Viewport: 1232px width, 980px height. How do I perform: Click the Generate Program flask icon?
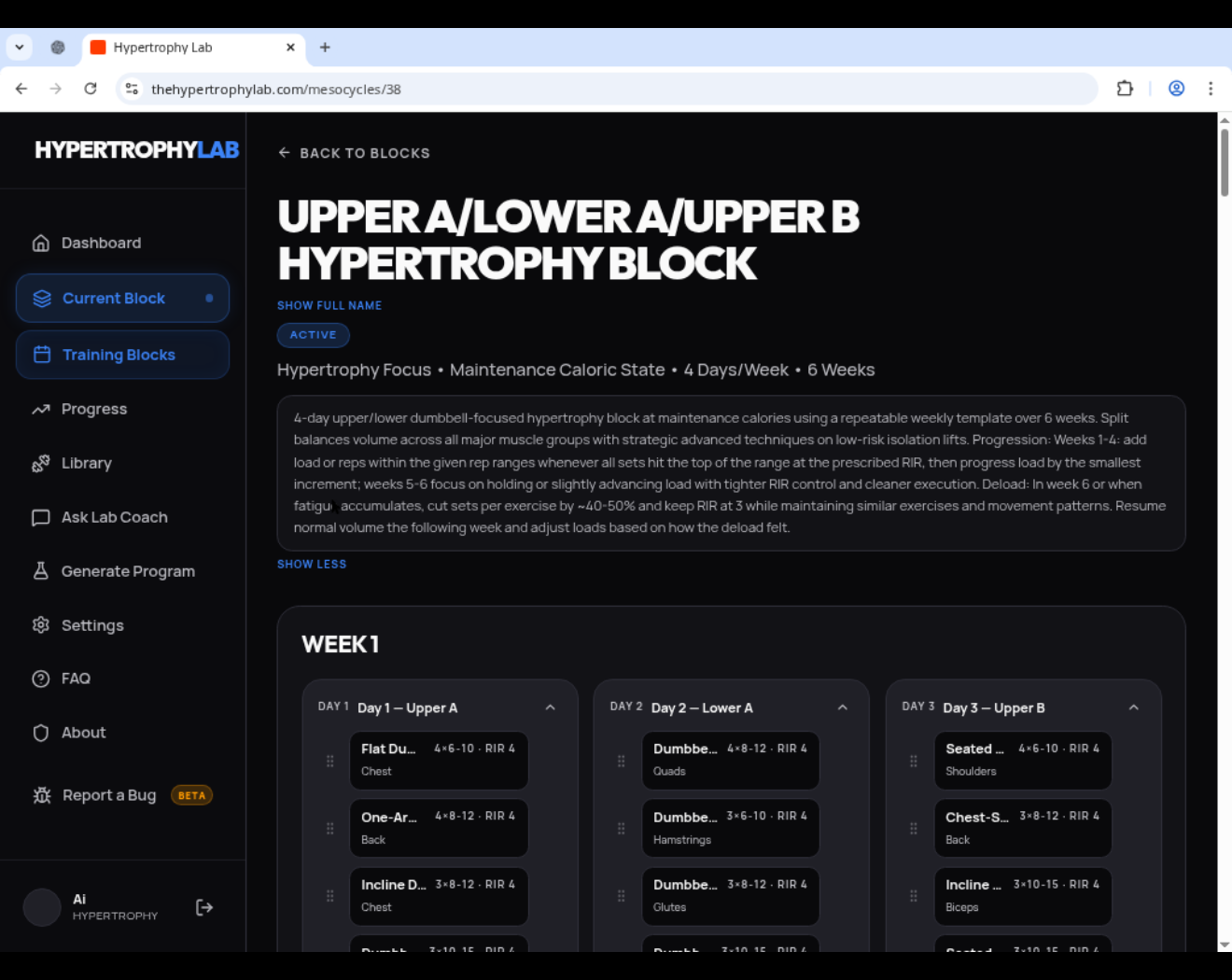click(41, 571)
